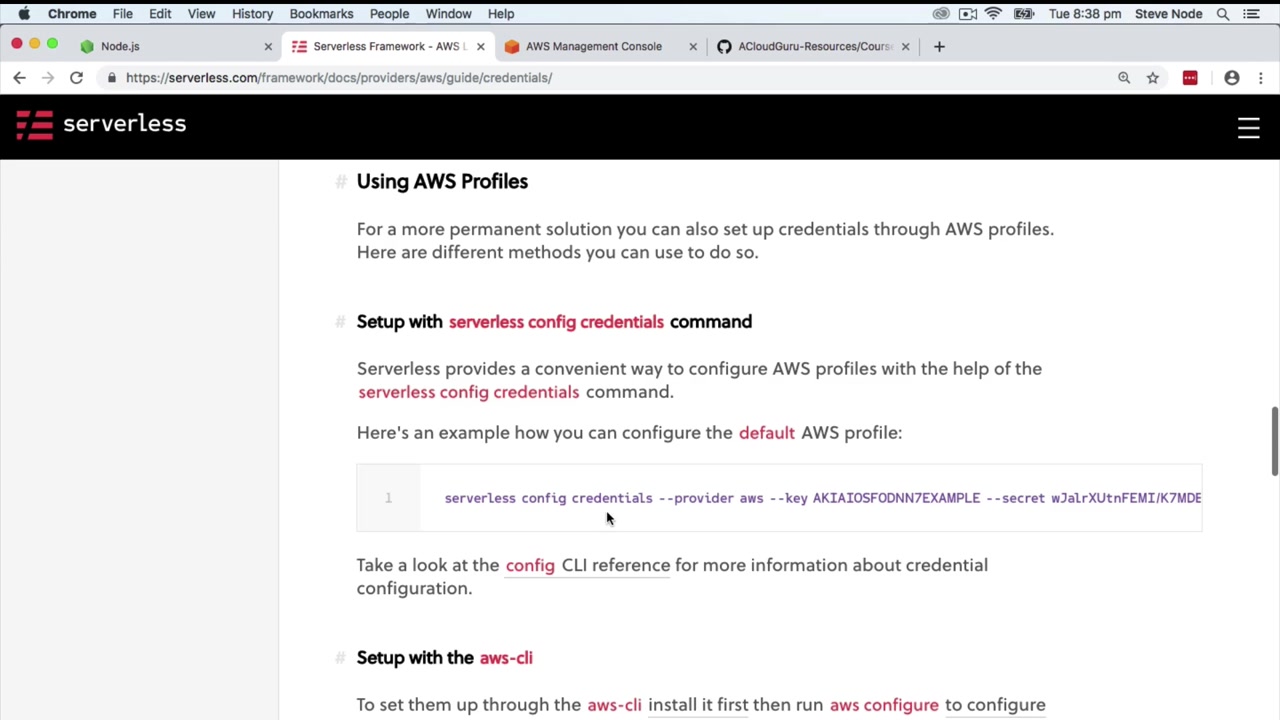
Task: Open the Serverless hamburger navigation menu
Action: pyautogui.click(x=1248, y=127)
